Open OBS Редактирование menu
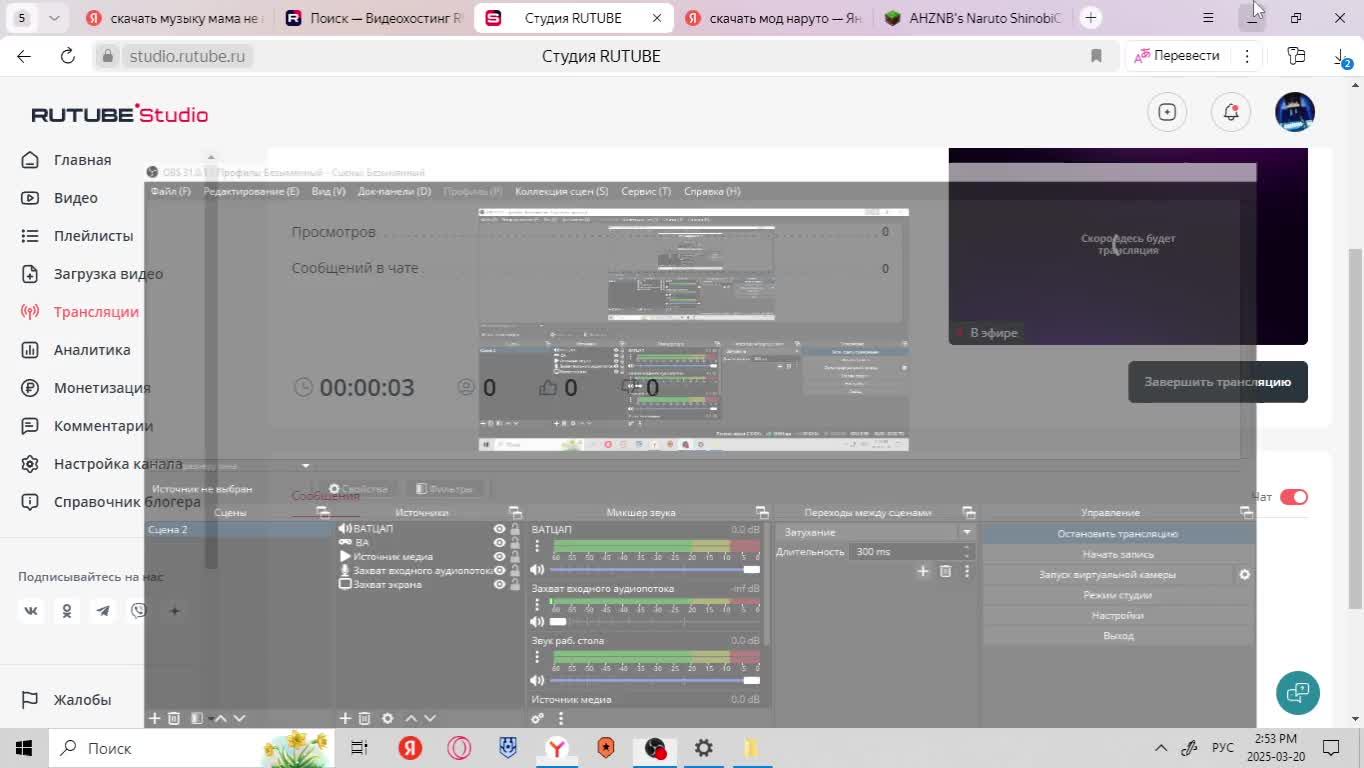Screen dimensions: 1364x768 coord(251,191)
